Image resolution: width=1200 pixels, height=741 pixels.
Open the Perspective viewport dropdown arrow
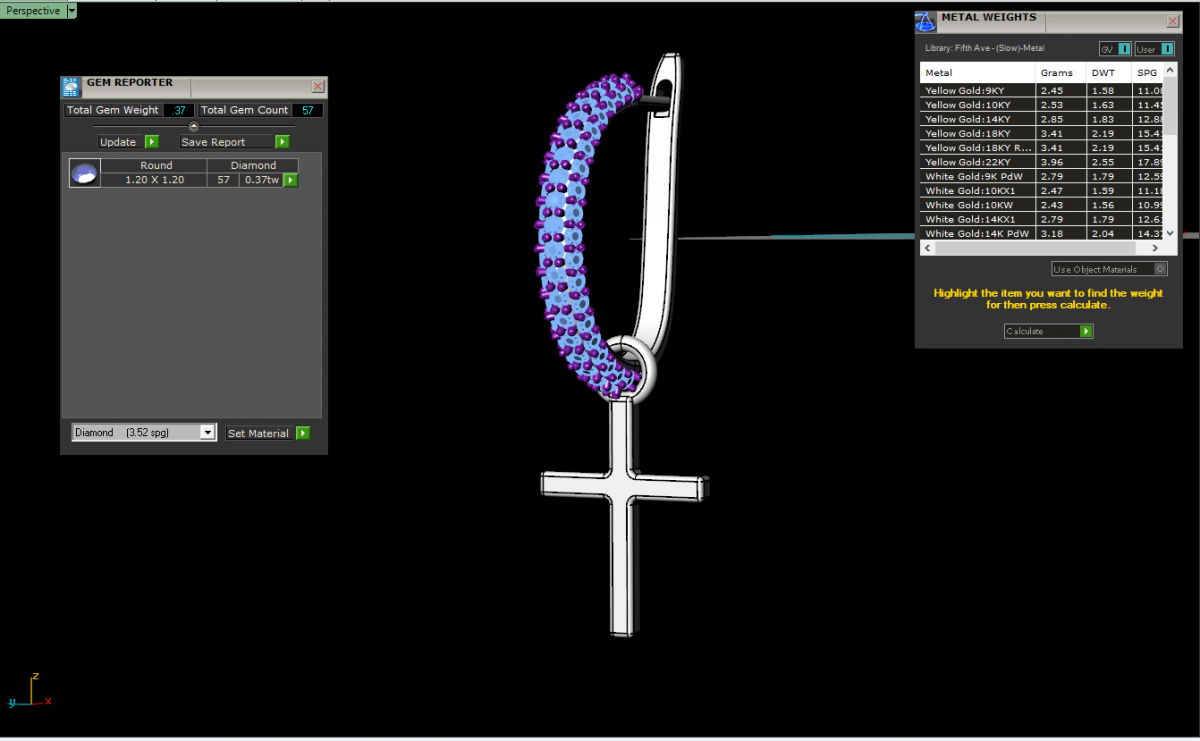coord(72,11)
